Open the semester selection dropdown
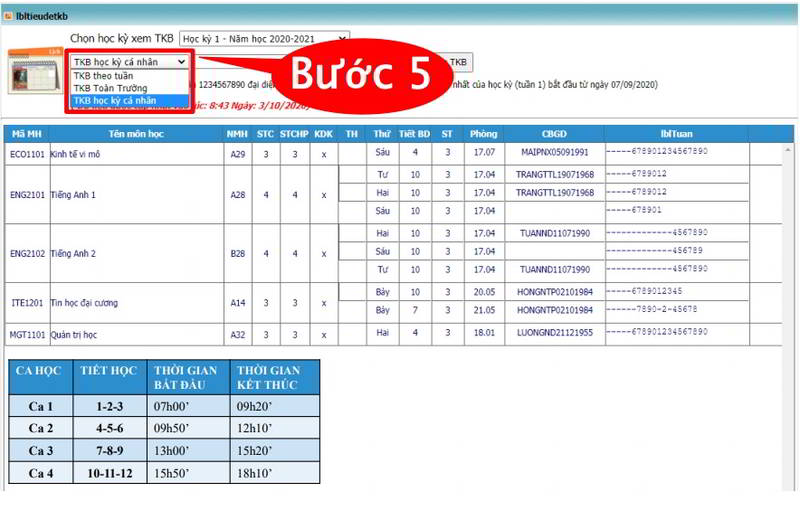The width and height of the screenshot is (800, 520). click(264, 39)
